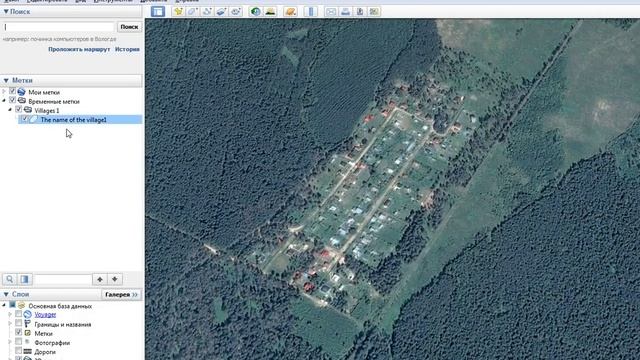The width and height of the screenshot is (640, 360).
Task: Enable the Voyager layer checkbox
Action: pyautogui.click(x=19, y=314)
